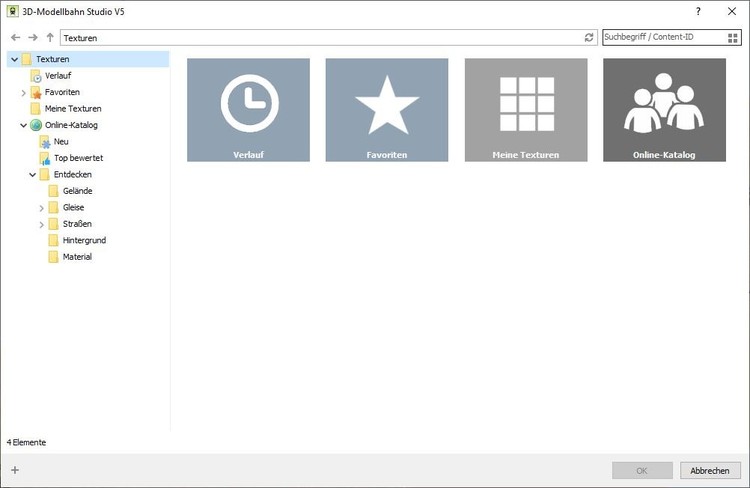Select Meine Texturen in the tree
750x488 pixels.
[x=73, y=109]
